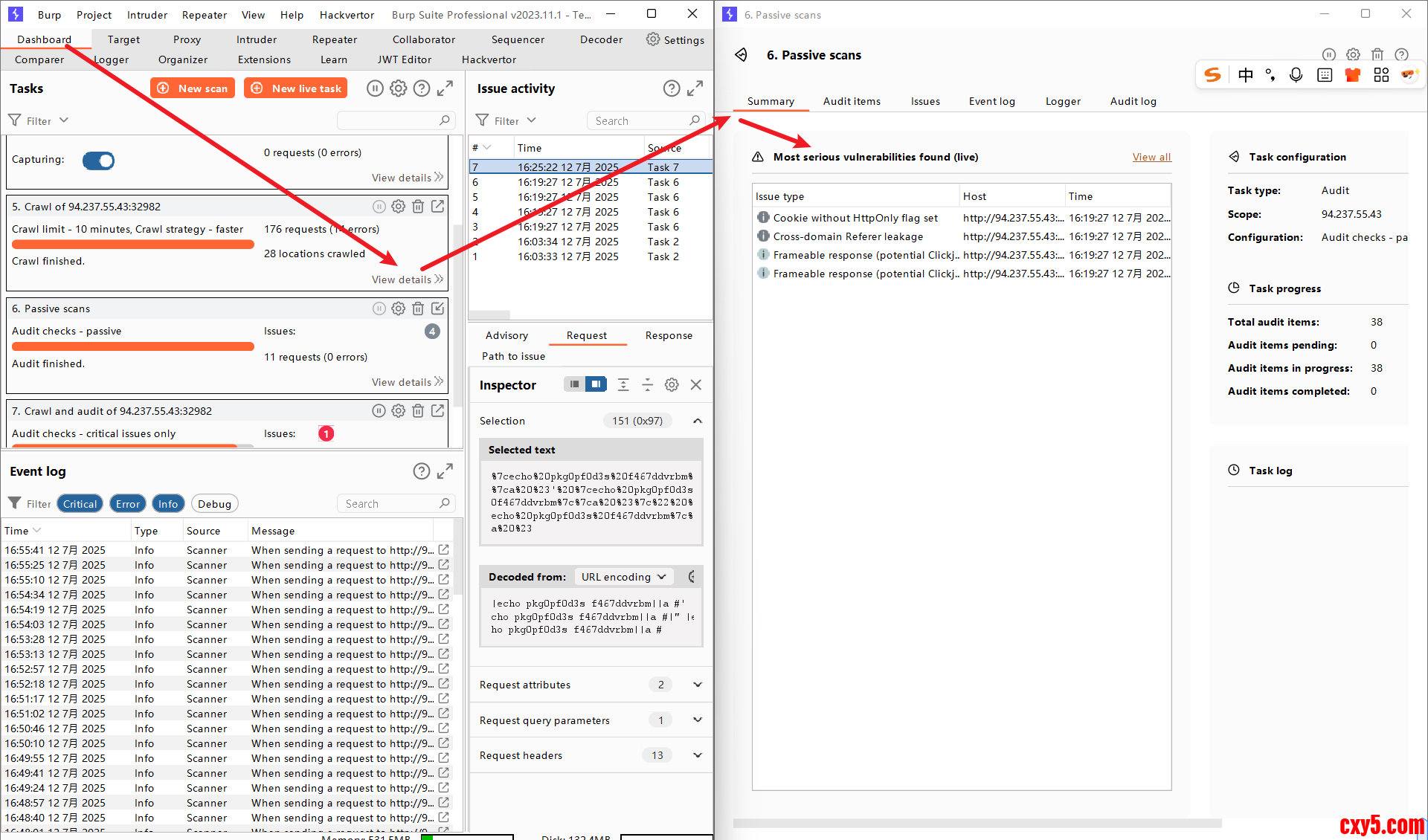
Task: Open Inspector settings gear
Action: tap(672, 384)
